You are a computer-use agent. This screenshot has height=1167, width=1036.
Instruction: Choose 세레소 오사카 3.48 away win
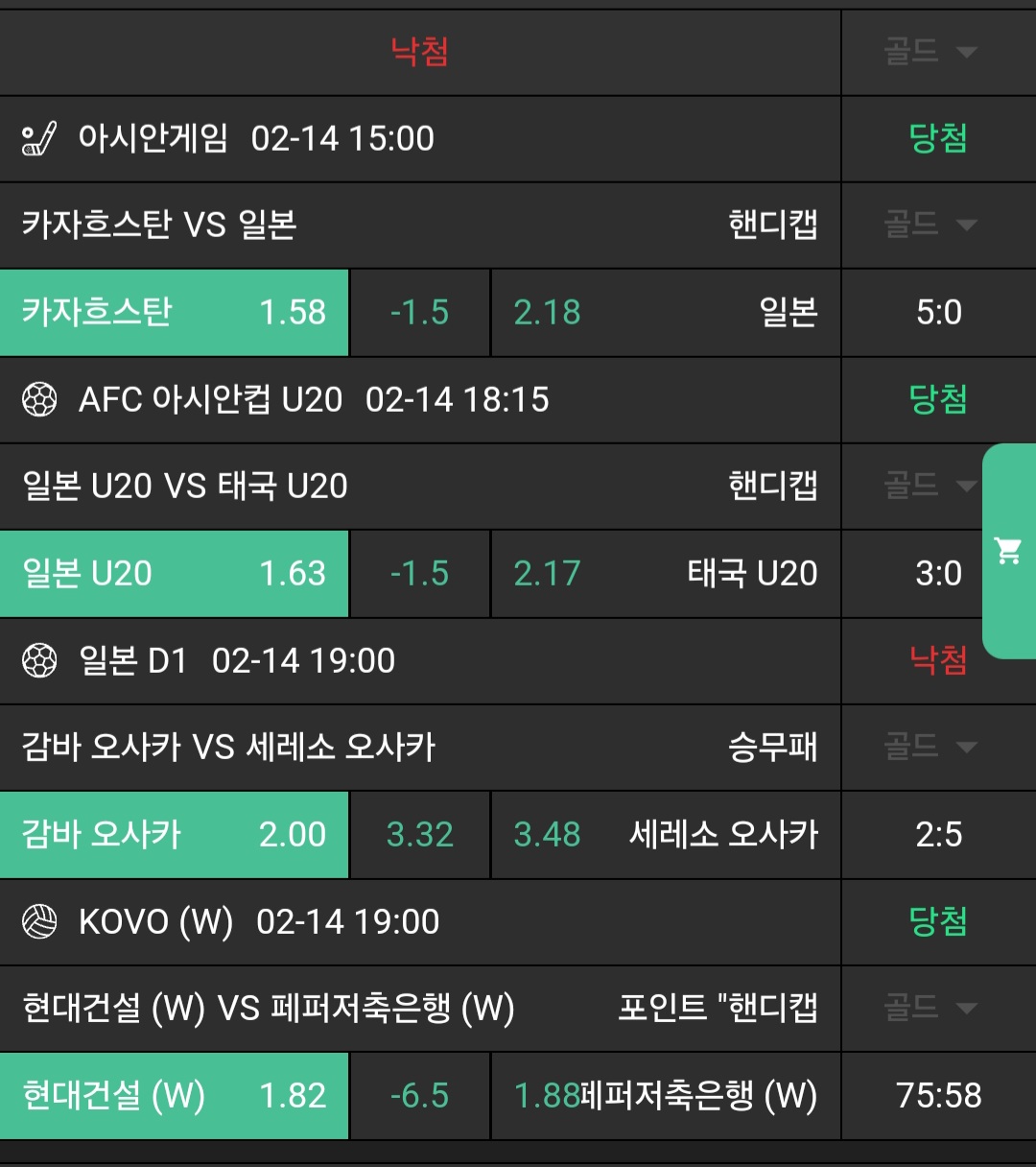pos(665,835)
